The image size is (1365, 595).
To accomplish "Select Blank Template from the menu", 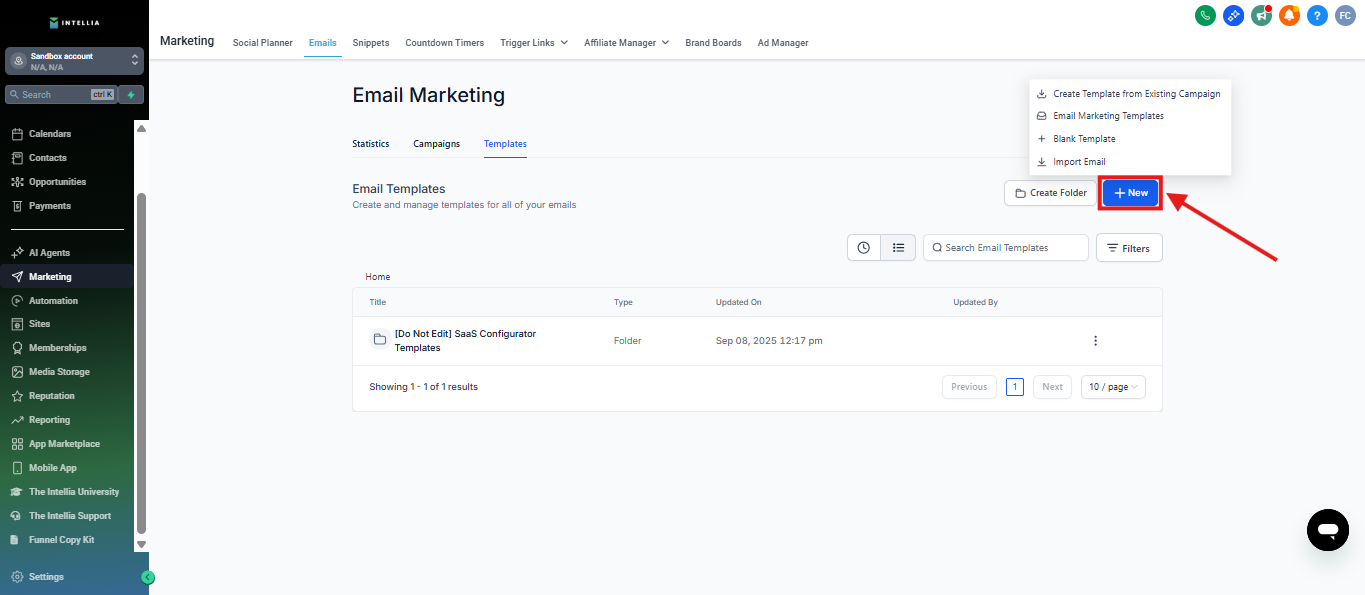I will pyautogui.click(x=1084, y=139).
